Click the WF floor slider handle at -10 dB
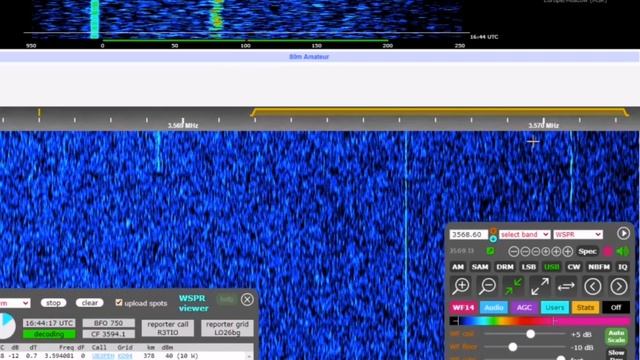Image resolution: width=640 pixels, height=360 pixels. (513, 347)
